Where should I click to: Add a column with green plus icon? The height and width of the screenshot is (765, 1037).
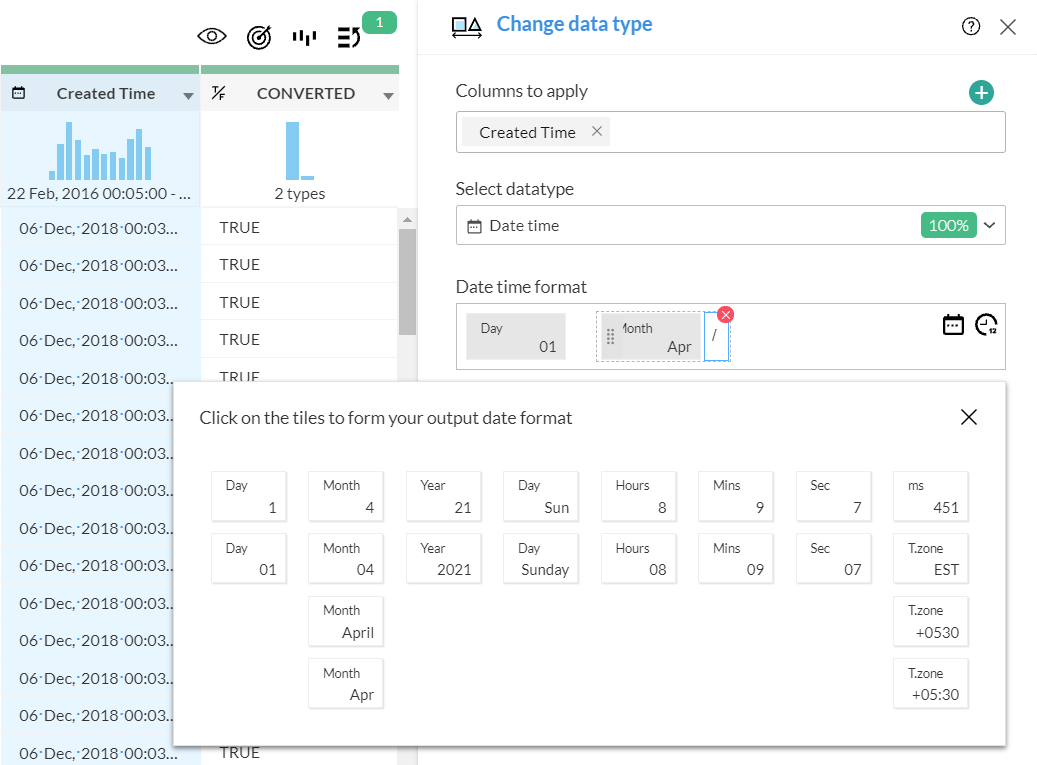[981, 93]
